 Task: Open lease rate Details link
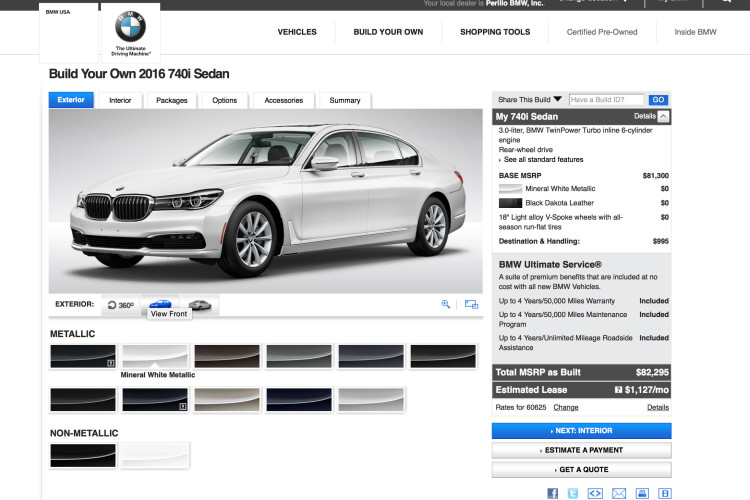point(658,407)
